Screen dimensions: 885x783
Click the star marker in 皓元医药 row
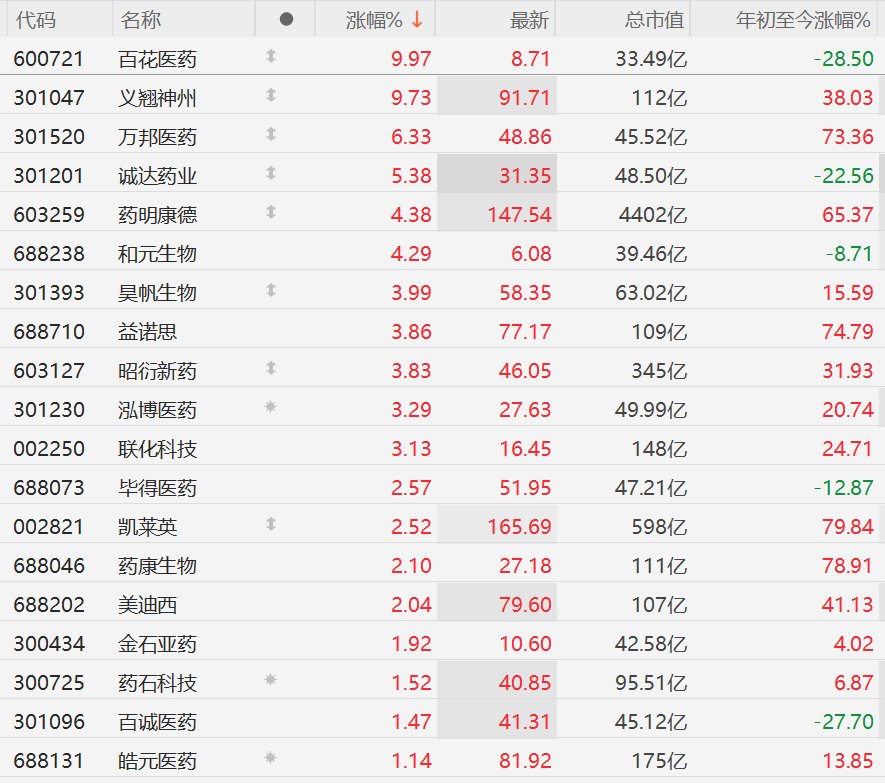(270, 758)
